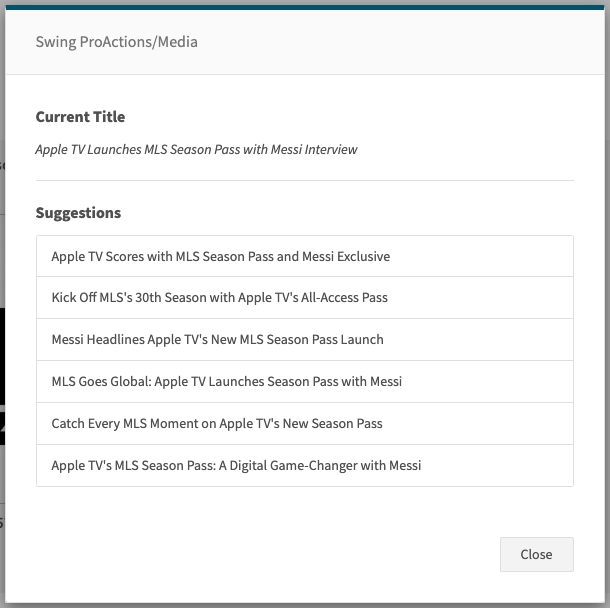This screenshot has width=610, height=608.
Task: Click the "Current Title" section heading
Action: click(80, 117)
